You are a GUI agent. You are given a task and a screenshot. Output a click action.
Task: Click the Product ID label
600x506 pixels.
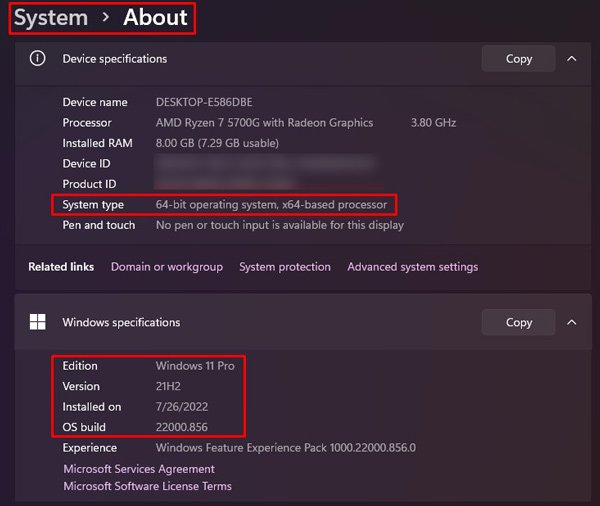[89, 184]
